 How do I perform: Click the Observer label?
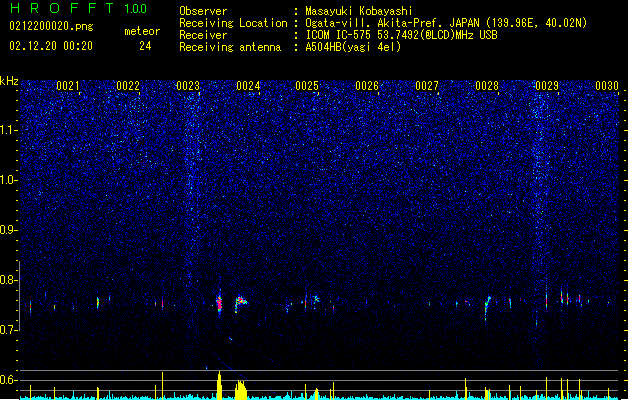tap(203, 11)
